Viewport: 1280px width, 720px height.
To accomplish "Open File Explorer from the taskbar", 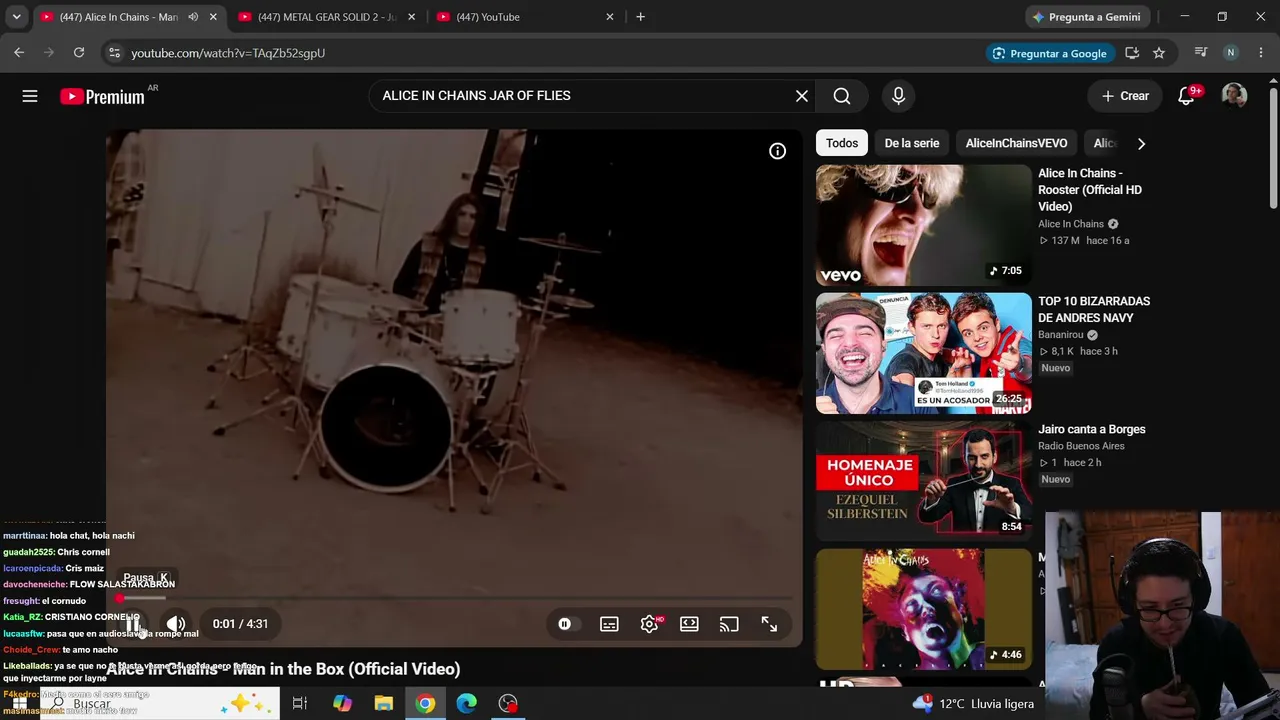I will [x=384, y=704].
